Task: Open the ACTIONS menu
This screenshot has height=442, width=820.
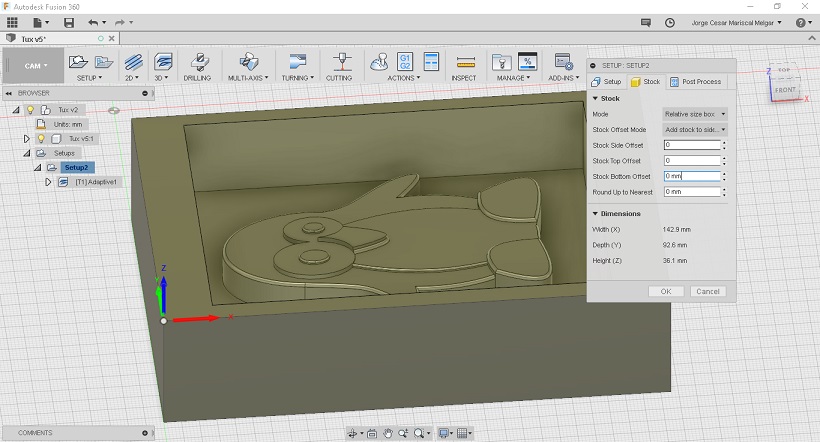Action: 403,78
